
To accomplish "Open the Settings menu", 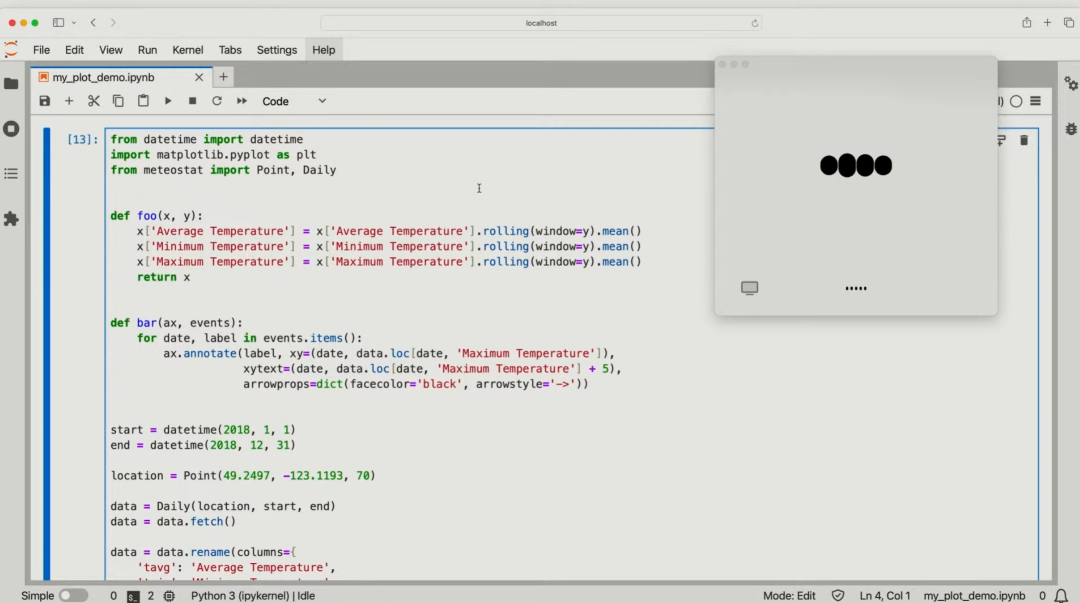I will [x=276, y=50].
